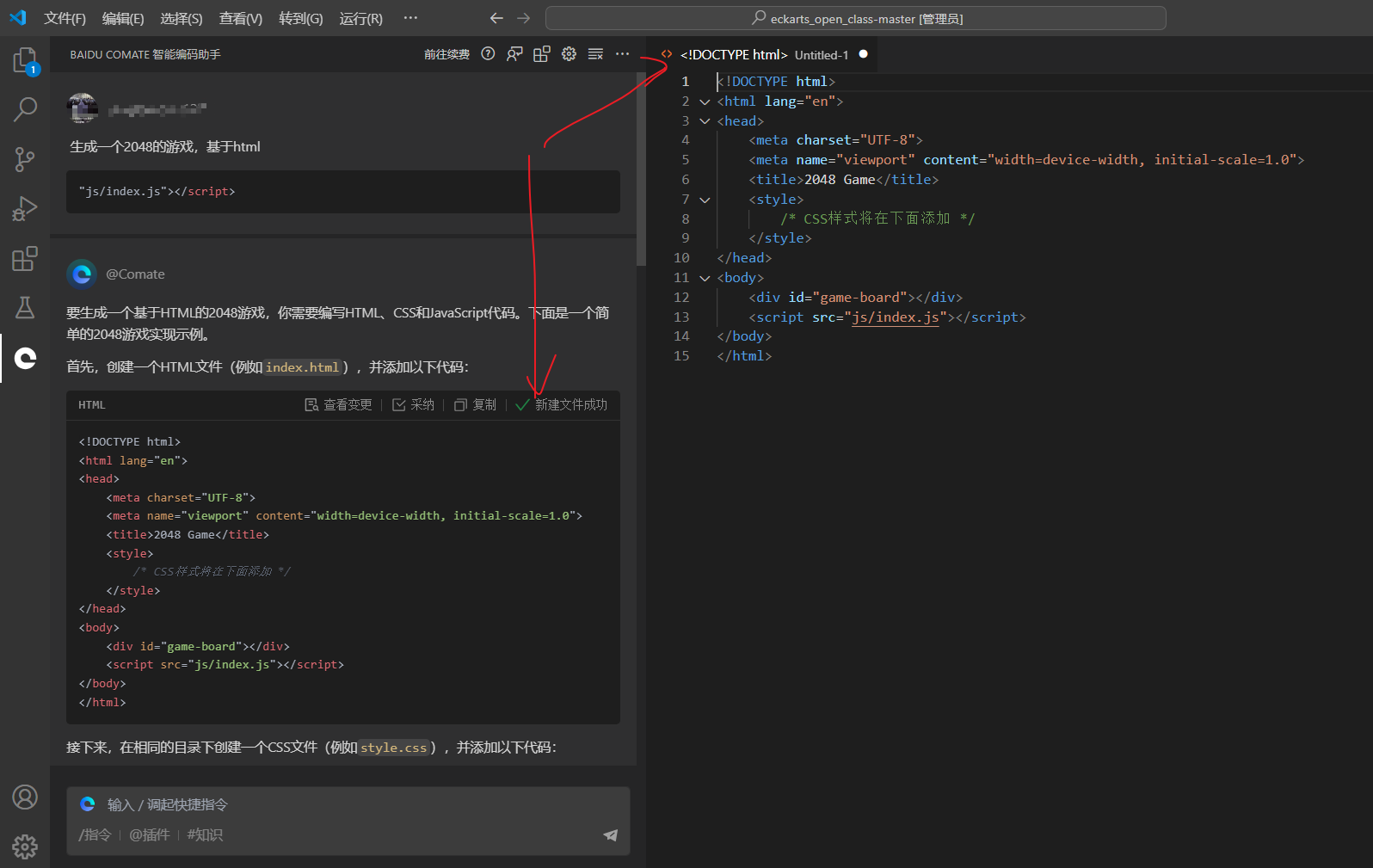Click the /指令 shortcut
Screen dimensions: 1373x868
pos(95,835)
